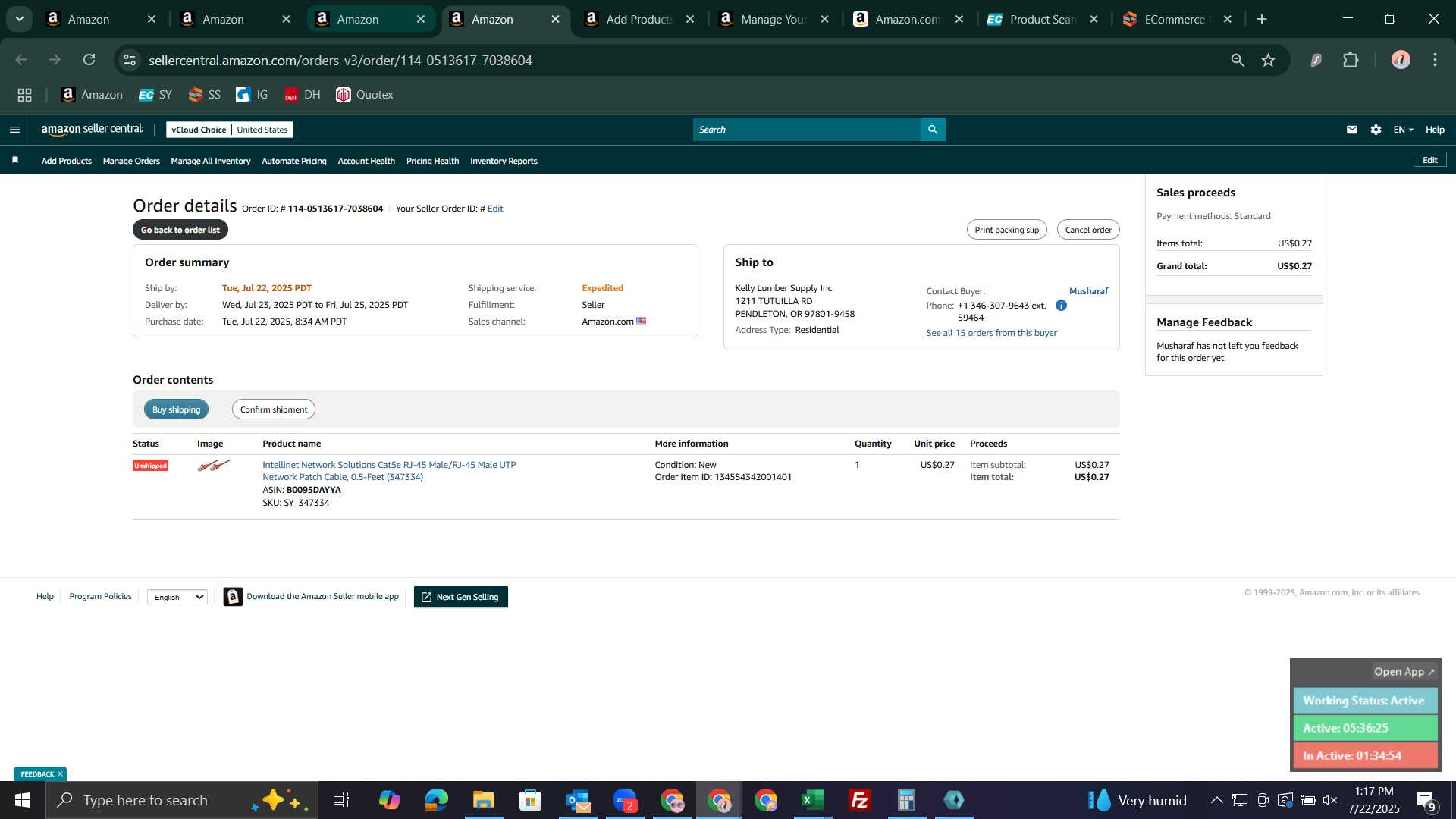Click Edit next to Seller Order ID
Screen dimensions: 1456x819
[495, 209]
